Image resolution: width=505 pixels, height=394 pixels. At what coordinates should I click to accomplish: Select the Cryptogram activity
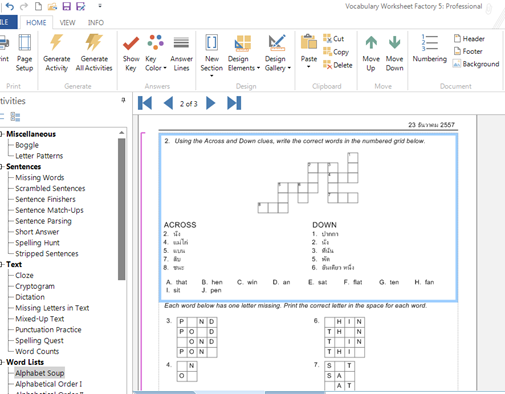(x=35, y=286)
